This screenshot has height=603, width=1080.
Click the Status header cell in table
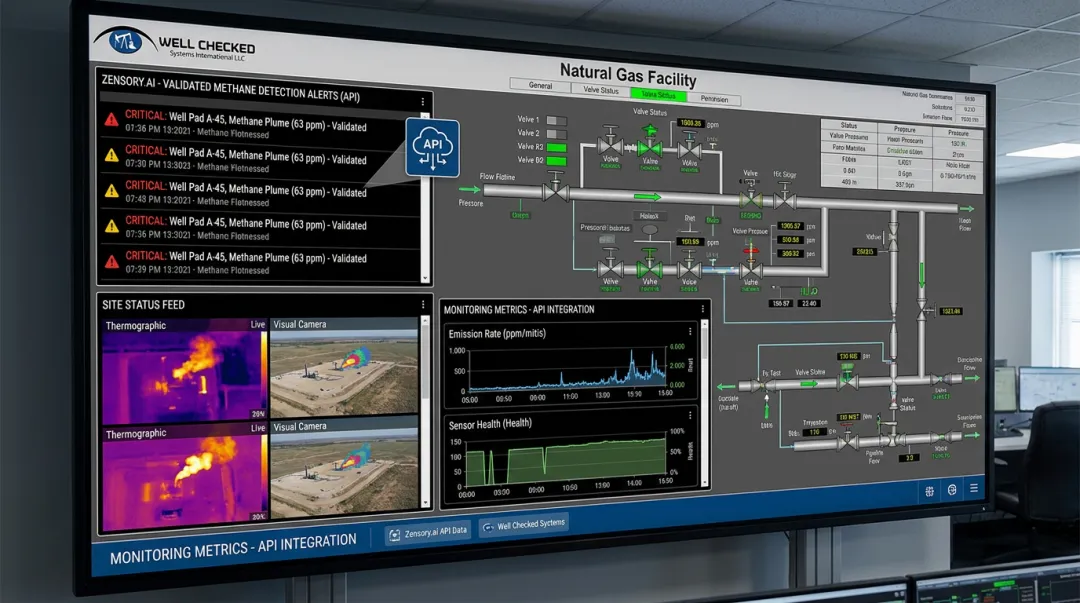point(849,125)
